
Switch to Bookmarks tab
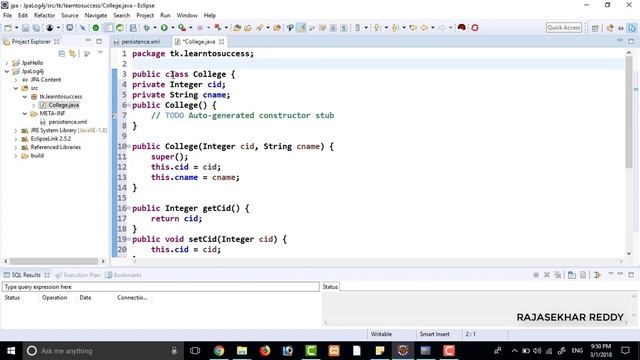click(x=123, y=275)
